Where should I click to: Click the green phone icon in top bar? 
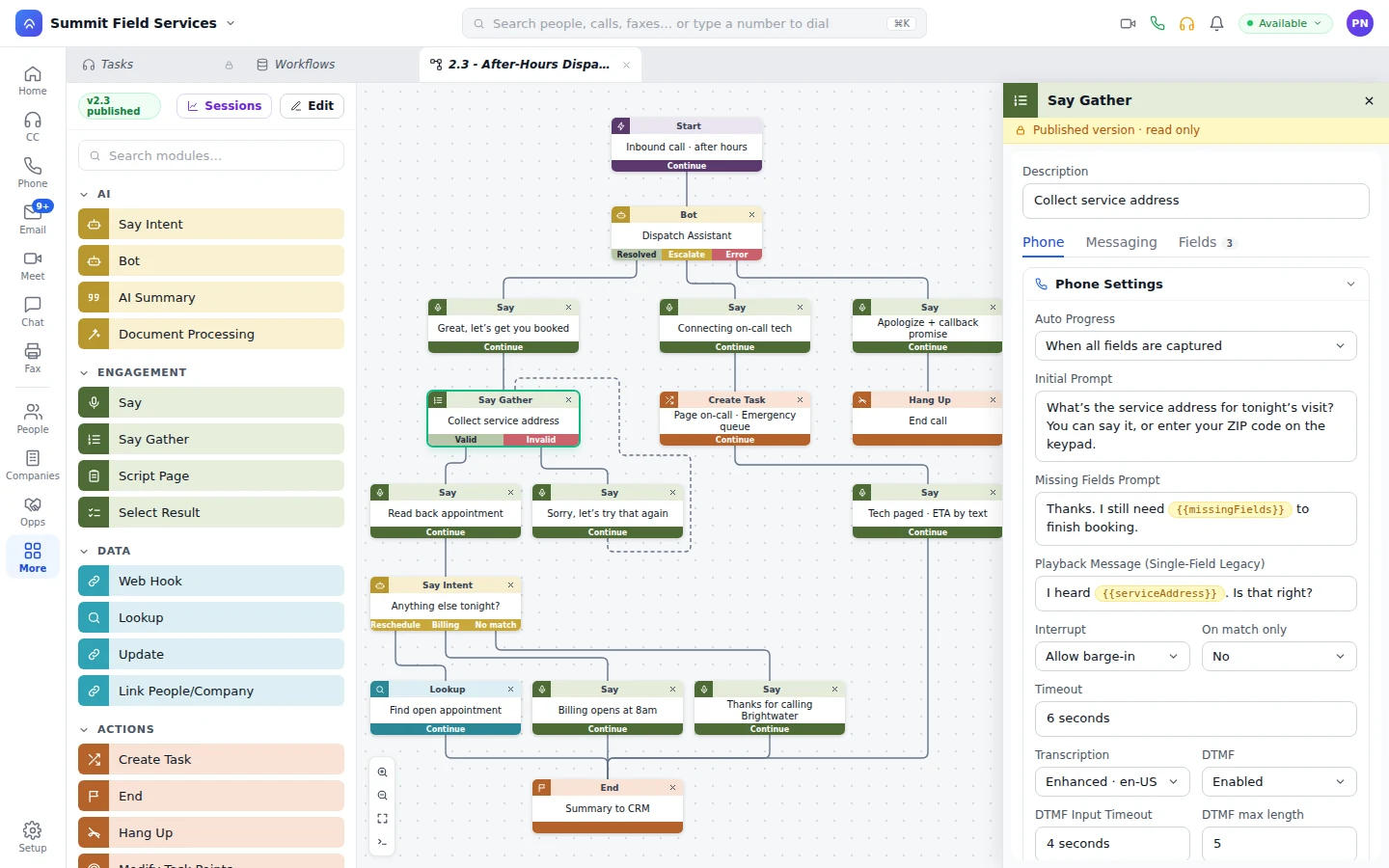(x=1157, y=23)
